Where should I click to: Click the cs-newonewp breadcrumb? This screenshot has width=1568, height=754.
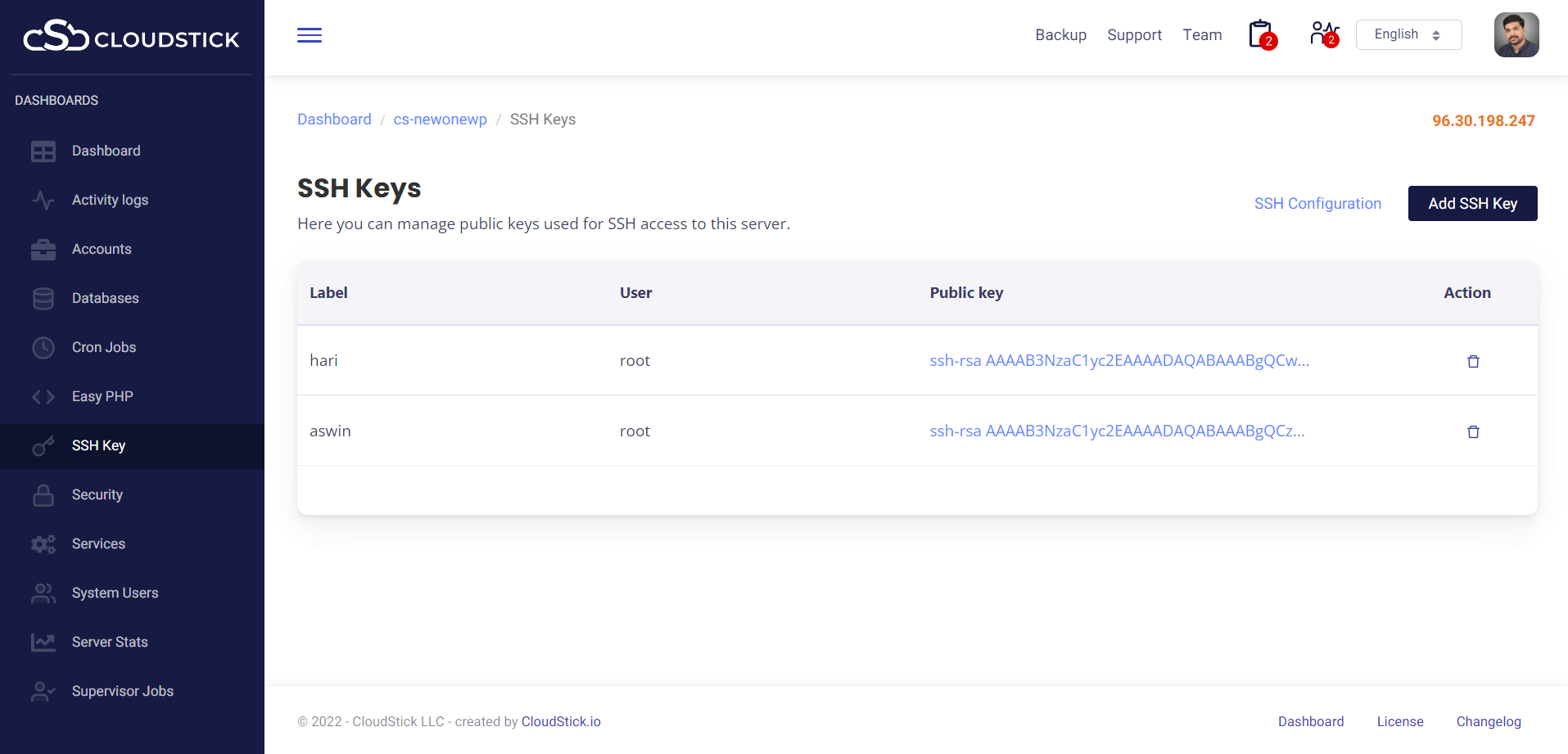[x=440, y=120]
